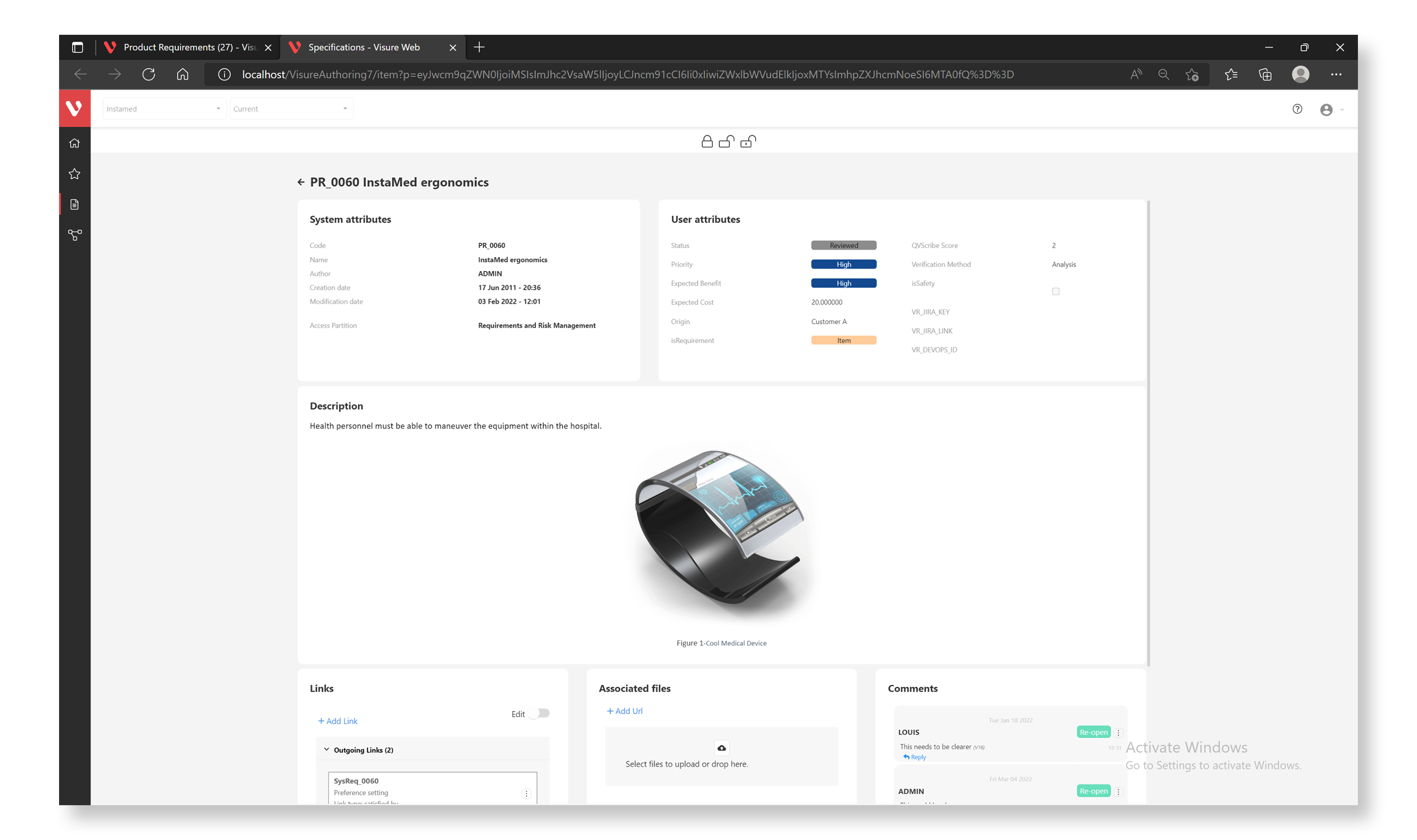Check the isSafety checkbox
This screenshot has height=840, width=1417.
[1056, 291]
